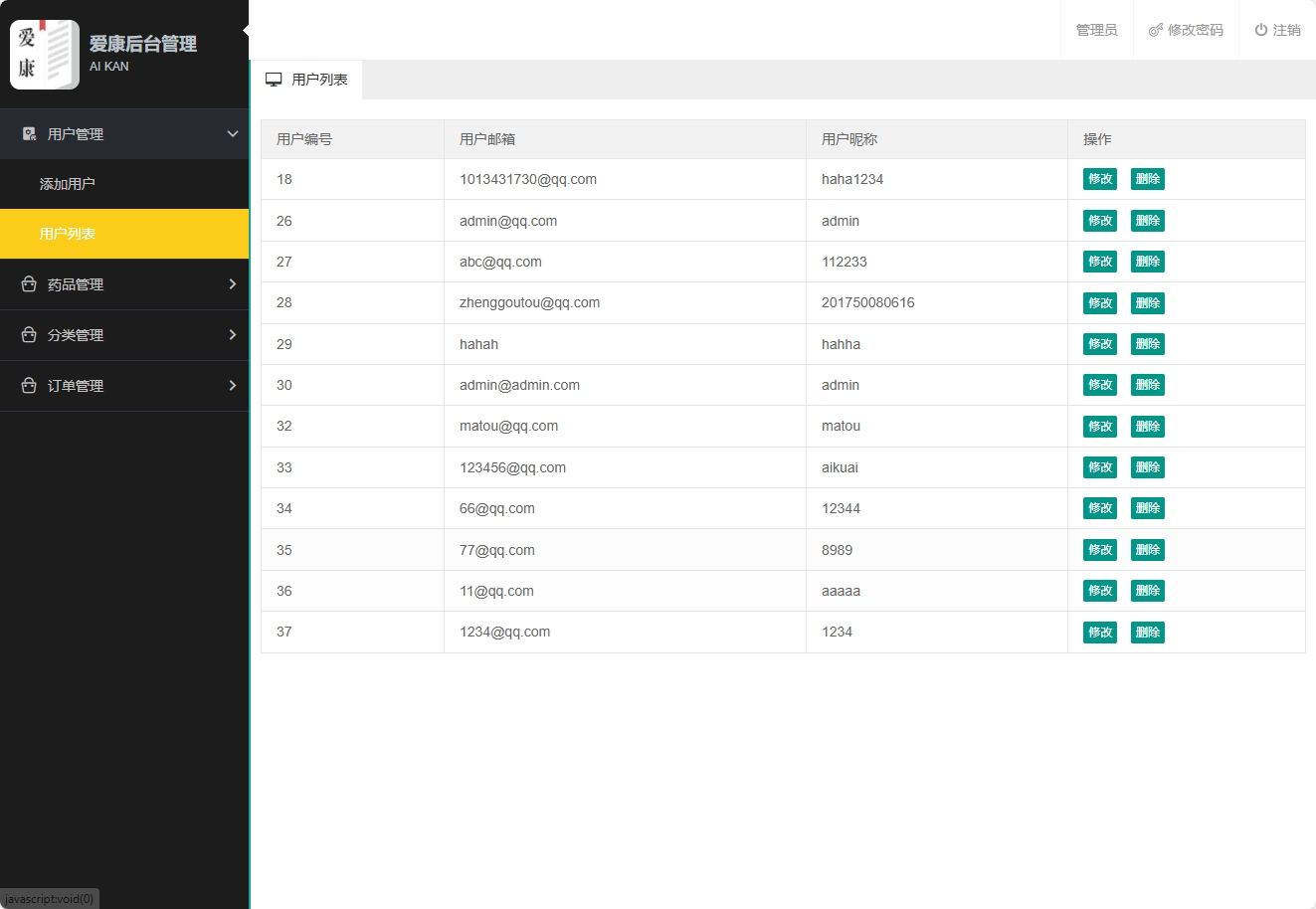Delete user zhenggoutou@qq.com with 删除

click(1147, 303)
